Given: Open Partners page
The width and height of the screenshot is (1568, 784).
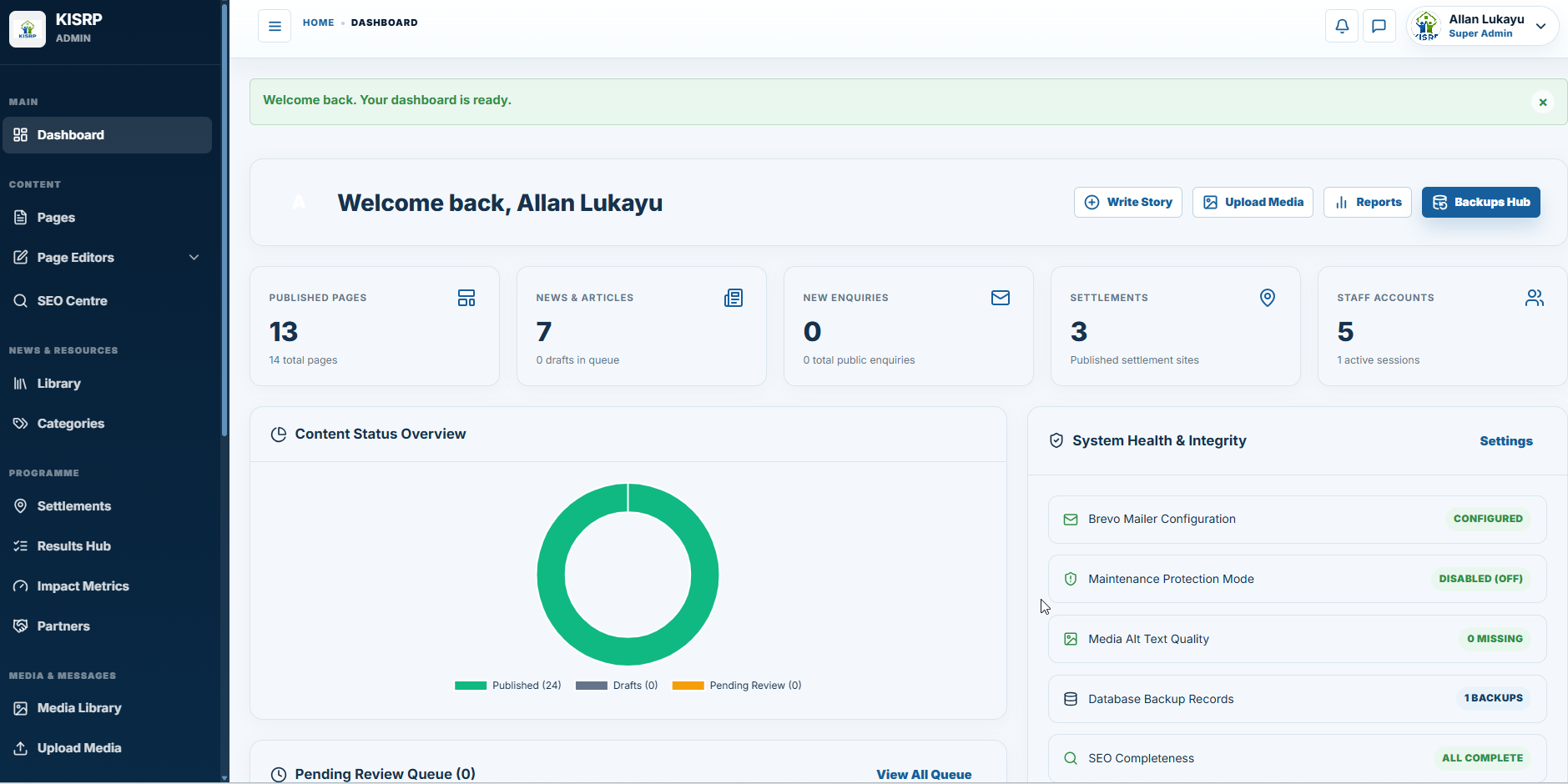Looking at the screenshot, I should click(107, 626).
